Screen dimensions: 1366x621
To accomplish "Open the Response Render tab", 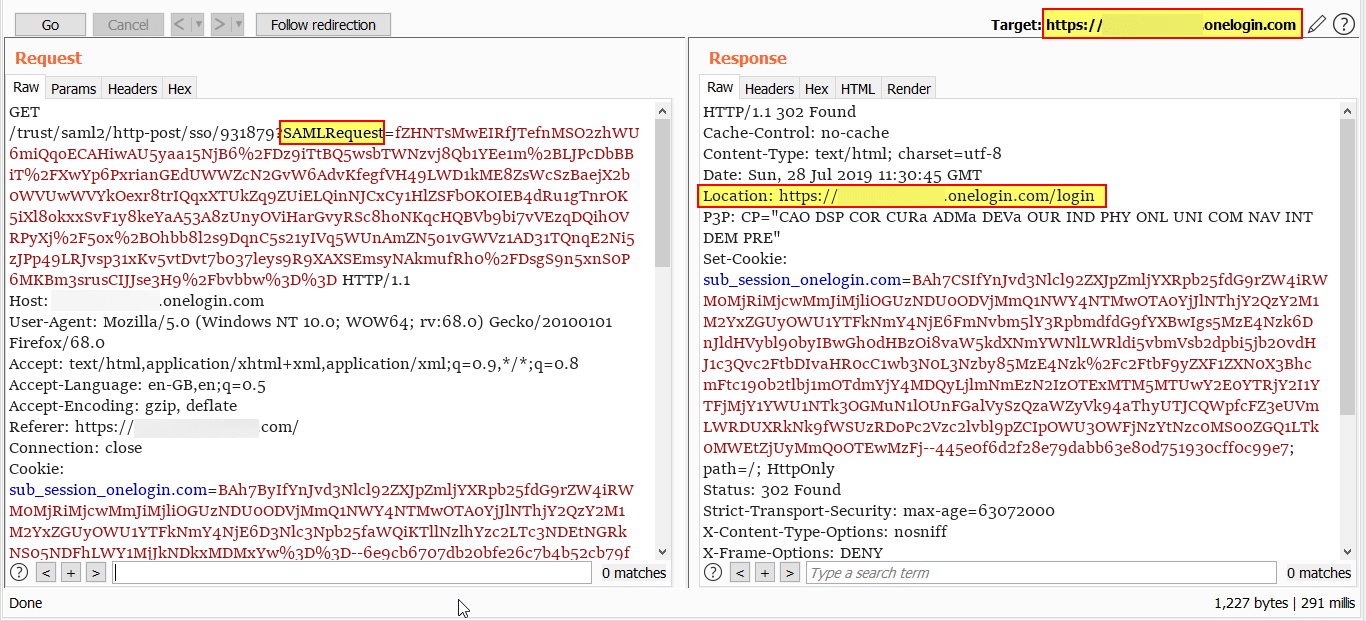I will tap(909, 89).
